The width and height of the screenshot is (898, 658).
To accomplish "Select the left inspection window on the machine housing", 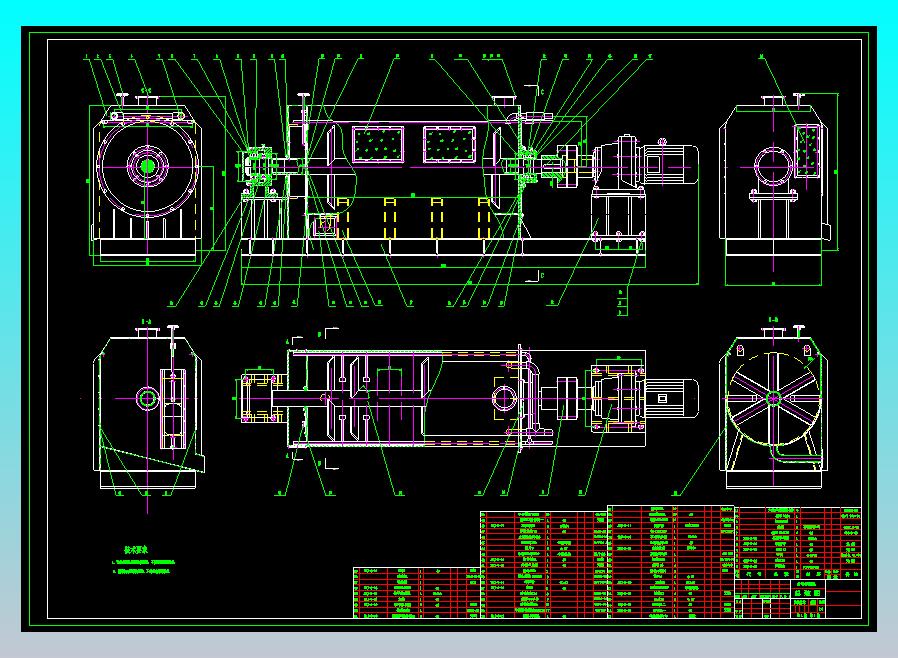I will point(377,144).
